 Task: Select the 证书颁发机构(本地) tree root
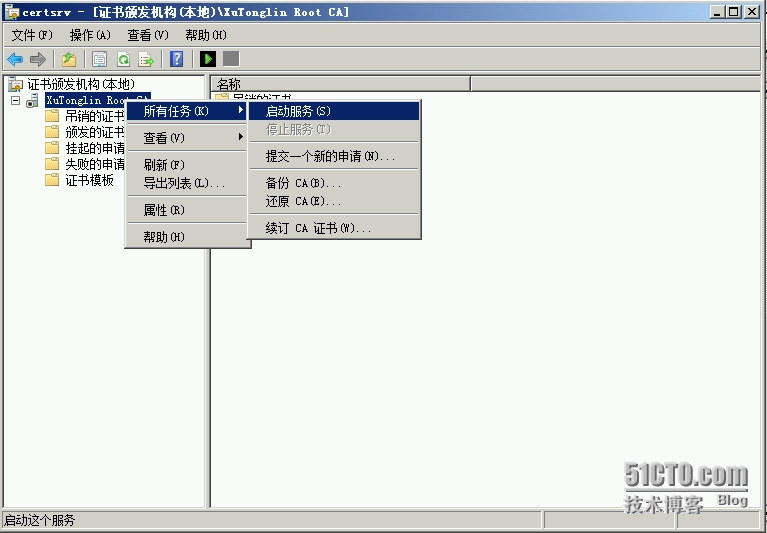click(x=81, y=85)
